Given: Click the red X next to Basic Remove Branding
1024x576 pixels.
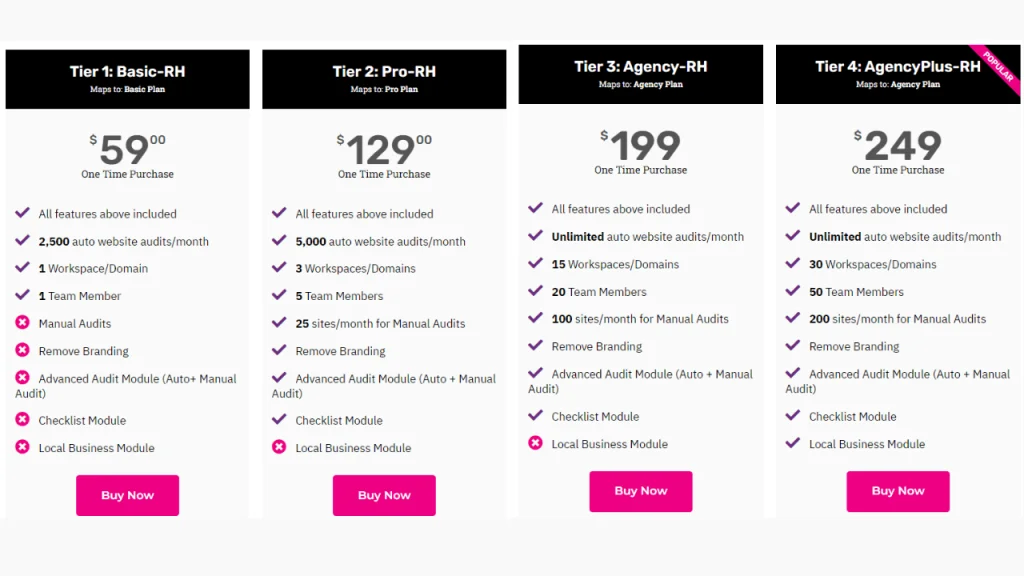Looking at the screenshot, I should [x=22, y=350].
